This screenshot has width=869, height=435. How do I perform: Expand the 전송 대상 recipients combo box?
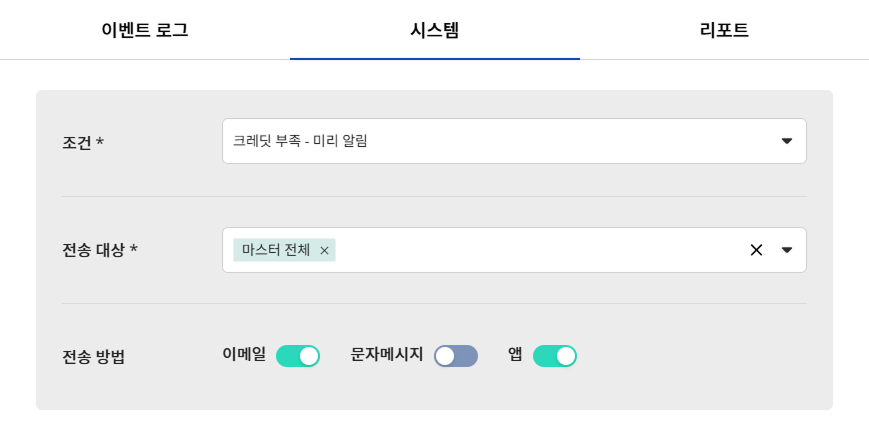540,250
